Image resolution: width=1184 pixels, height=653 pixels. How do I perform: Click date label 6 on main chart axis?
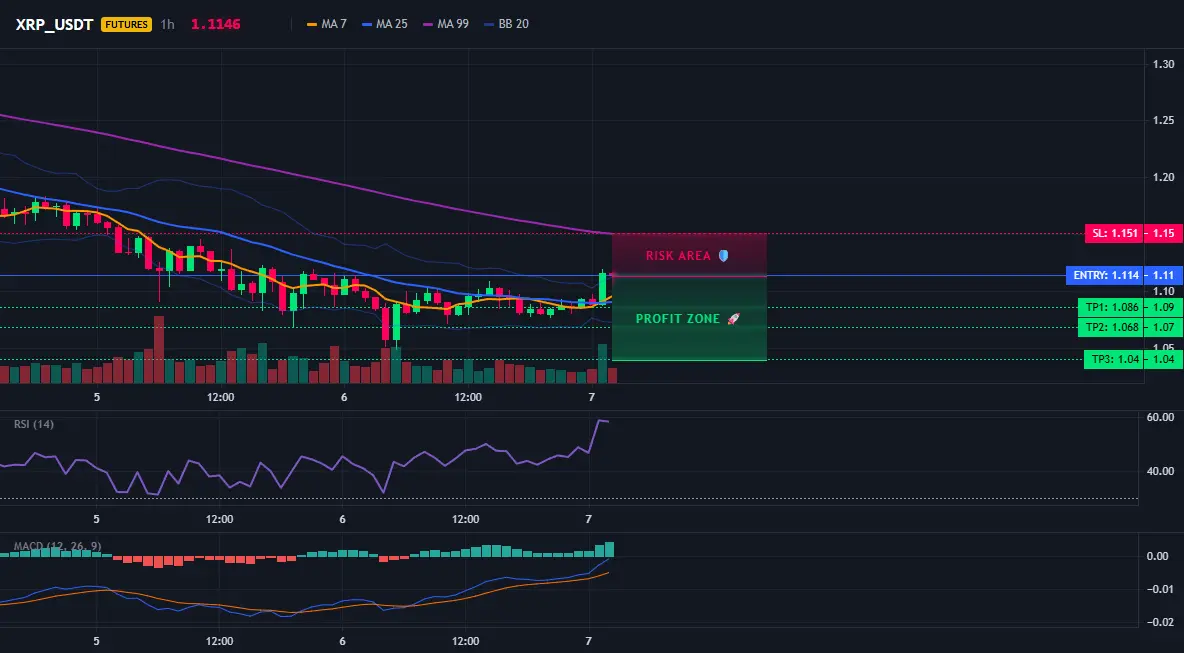(344, 397)
